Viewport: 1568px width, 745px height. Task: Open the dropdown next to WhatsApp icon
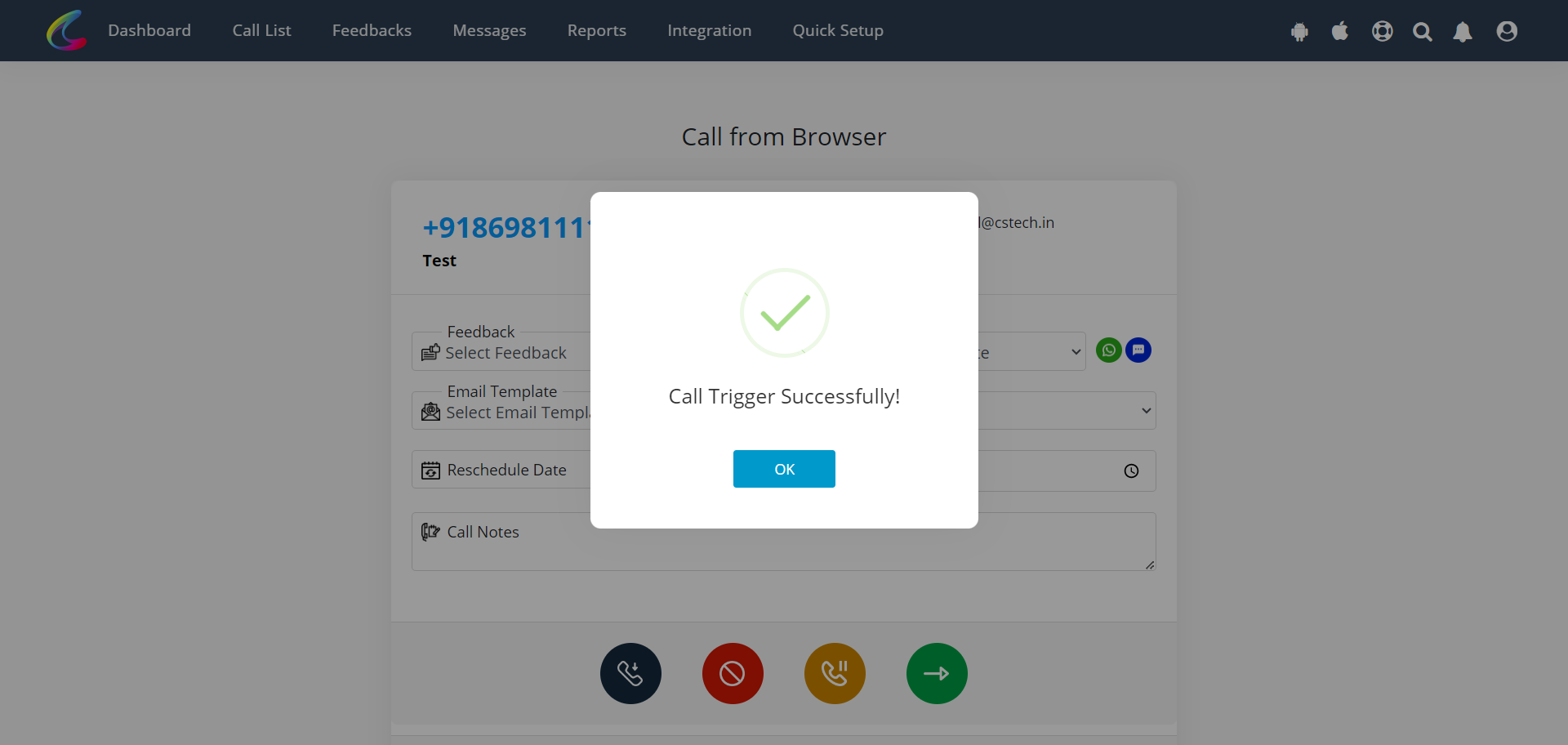[x=1032, y=352]
